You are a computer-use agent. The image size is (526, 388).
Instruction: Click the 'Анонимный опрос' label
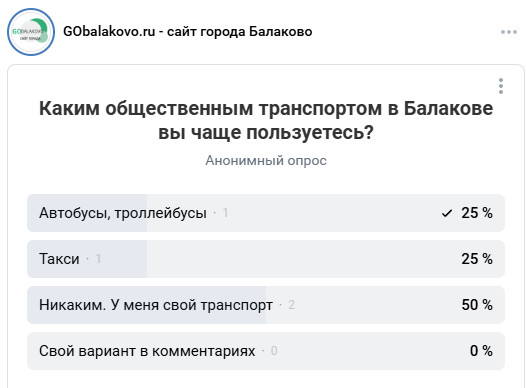pos(266,161)
